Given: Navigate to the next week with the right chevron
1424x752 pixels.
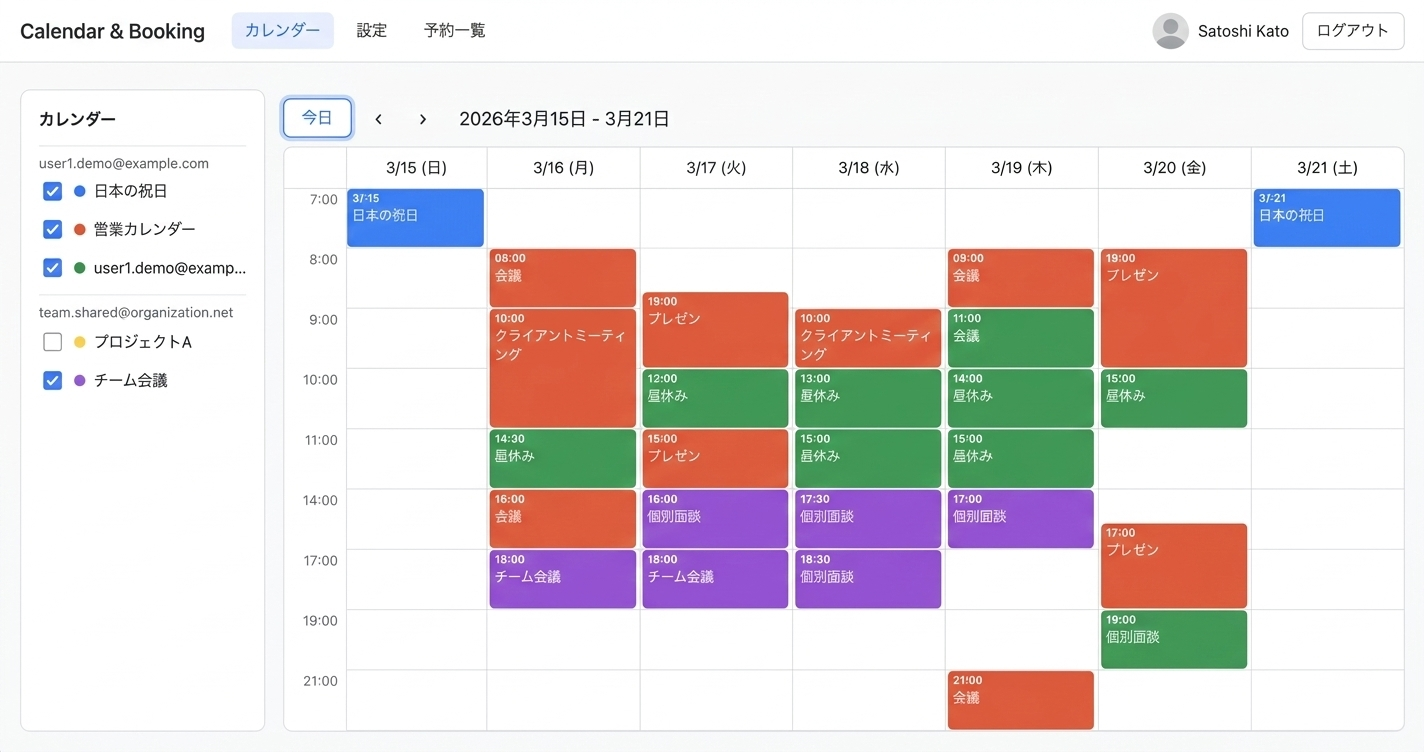Looking at the screenshot, I should (422, 118).
